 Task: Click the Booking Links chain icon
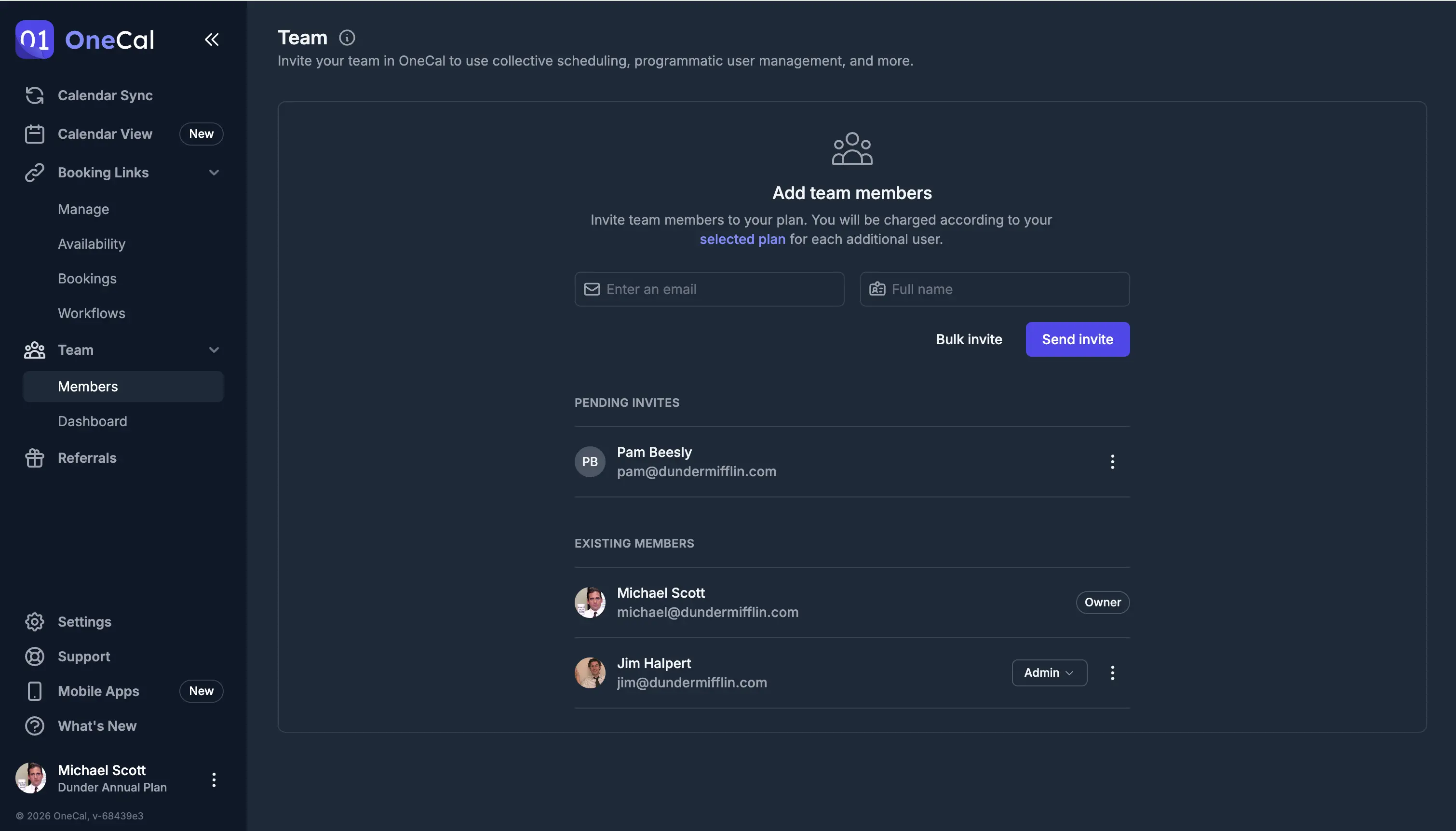[34, 173]
